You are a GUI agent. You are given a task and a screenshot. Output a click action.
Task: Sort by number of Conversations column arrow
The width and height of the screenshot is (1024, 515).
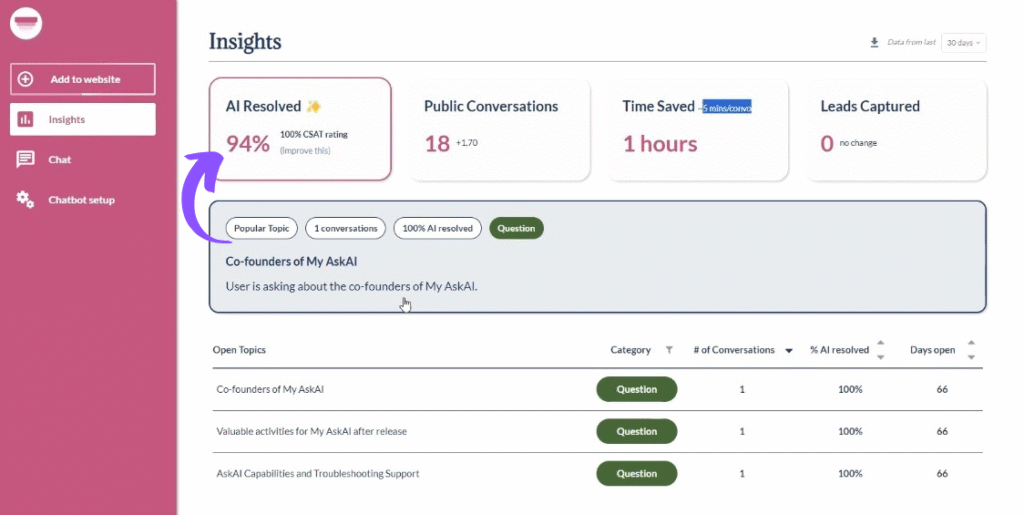pyautogui.click(x=789, y=351)
